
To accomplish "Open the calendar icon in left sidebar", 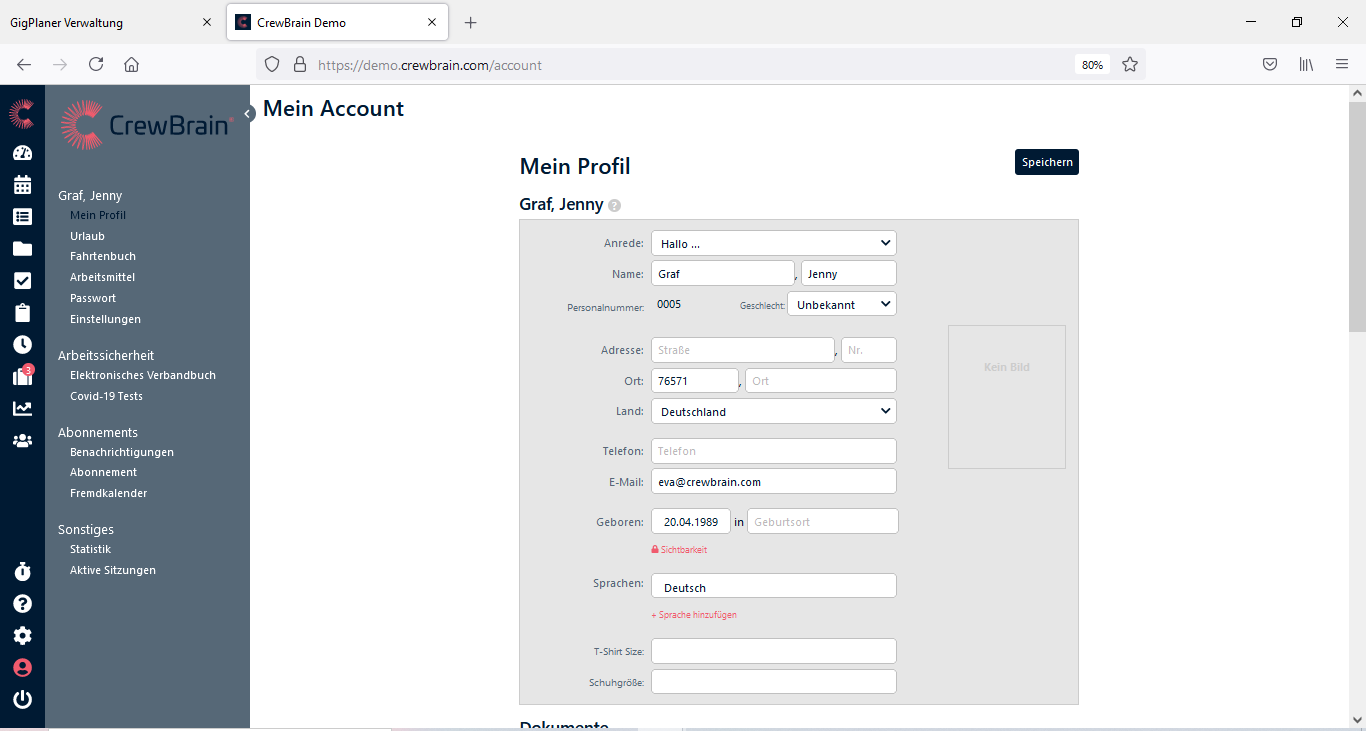I will (x=22, y=185).
